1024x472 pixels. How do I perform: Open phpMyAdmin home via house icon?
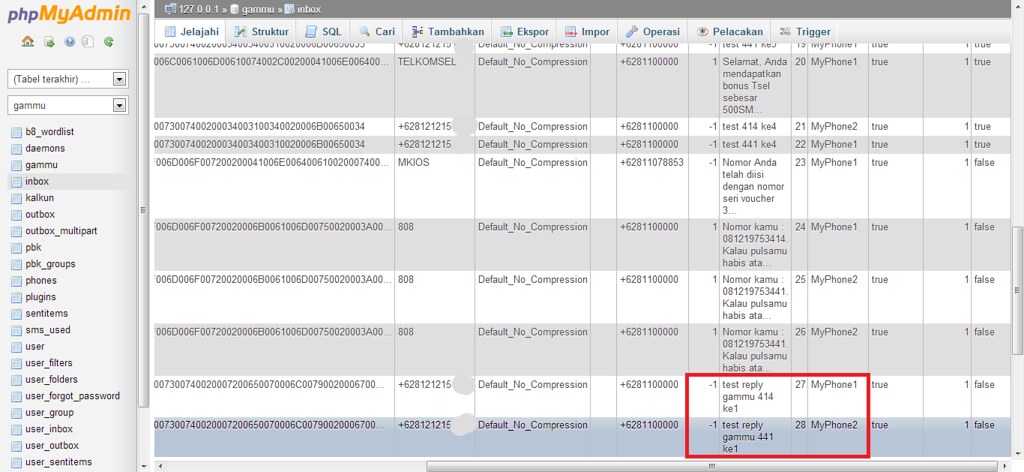pyautogui.click(x=27, y=42)
